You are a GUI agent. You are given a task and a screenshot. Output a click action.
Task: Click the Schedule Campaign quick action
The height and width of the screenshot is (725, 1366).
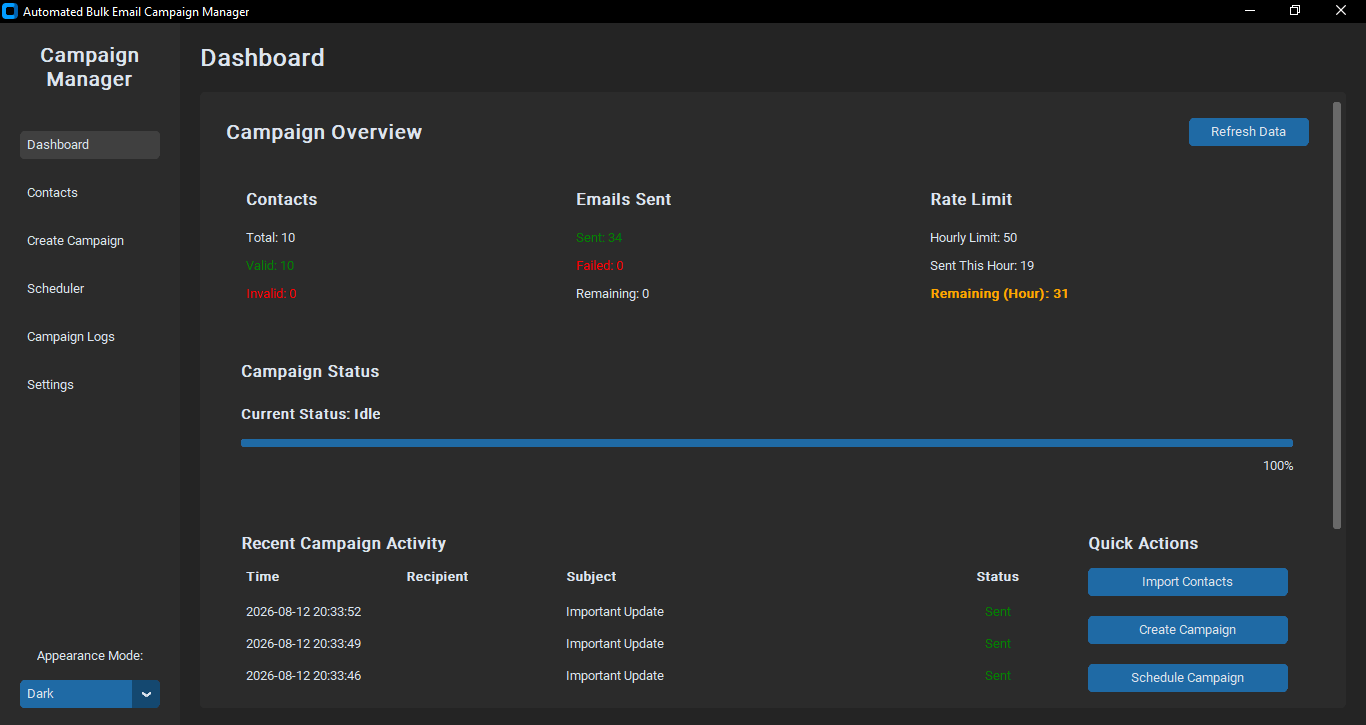(x=1188, y=678)
